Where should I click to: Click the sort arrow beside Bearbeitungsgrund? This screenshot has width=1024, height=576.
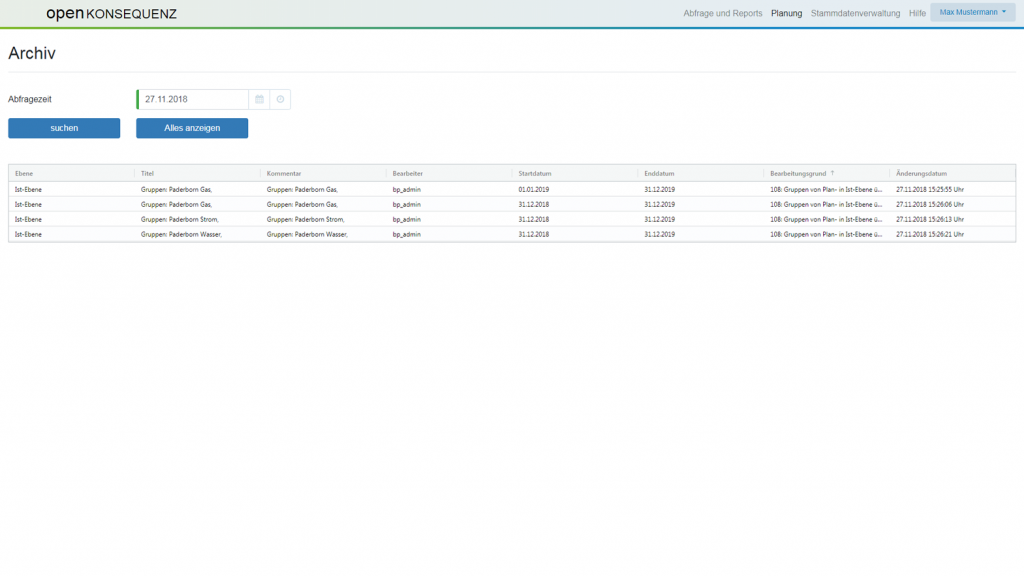coord(832,174)
